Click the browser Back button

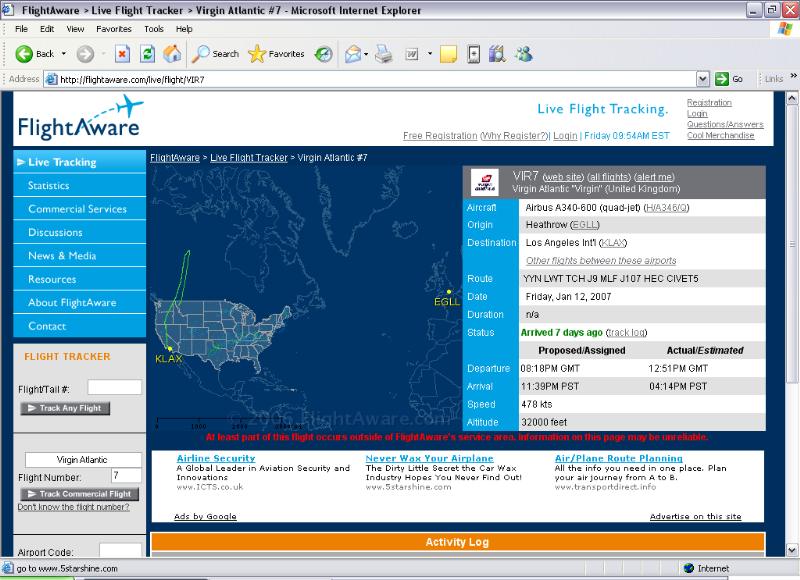coord(35,53)
